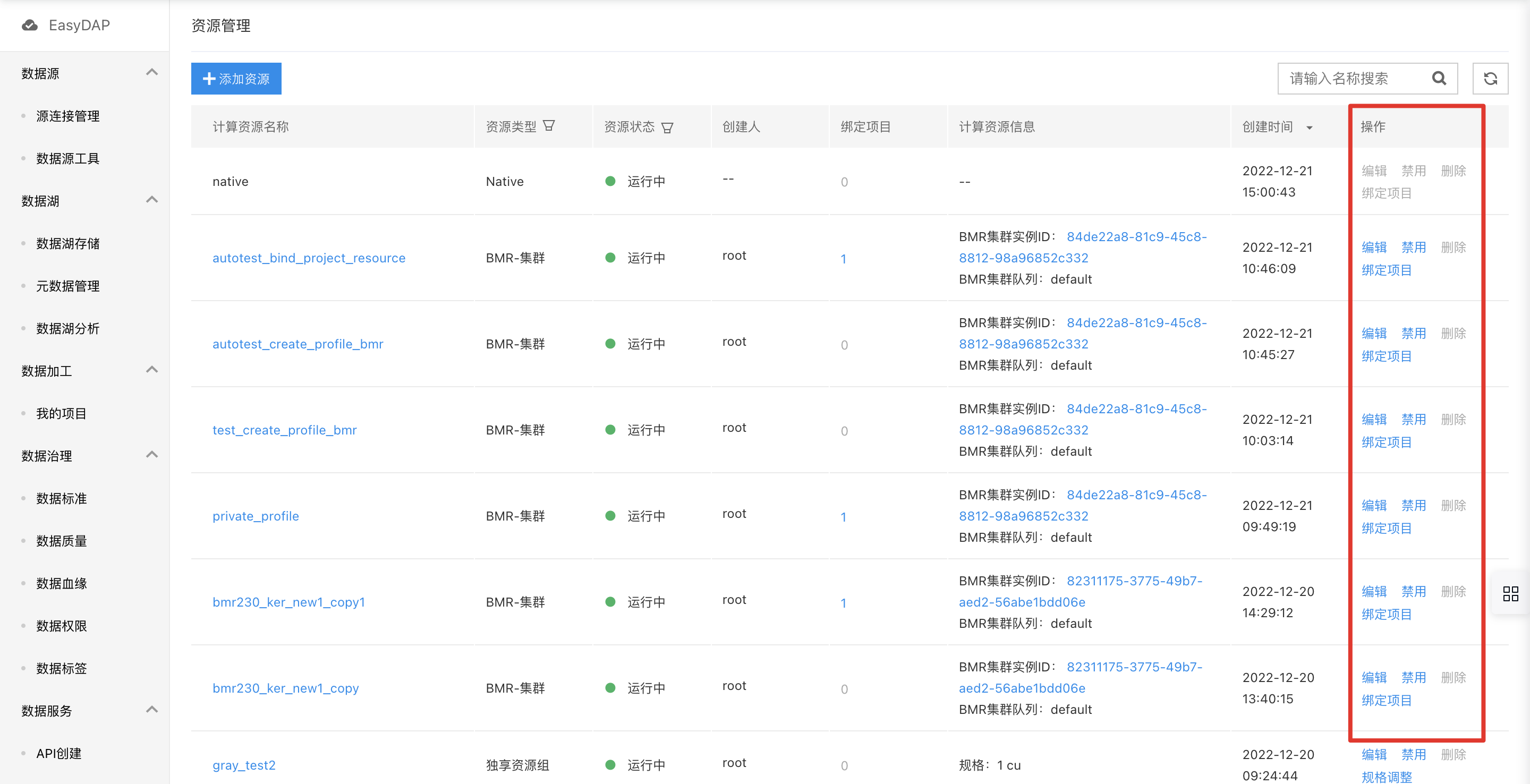Click the search magnifier icon
This screenshot has width=1530, height=784.
1439,79
